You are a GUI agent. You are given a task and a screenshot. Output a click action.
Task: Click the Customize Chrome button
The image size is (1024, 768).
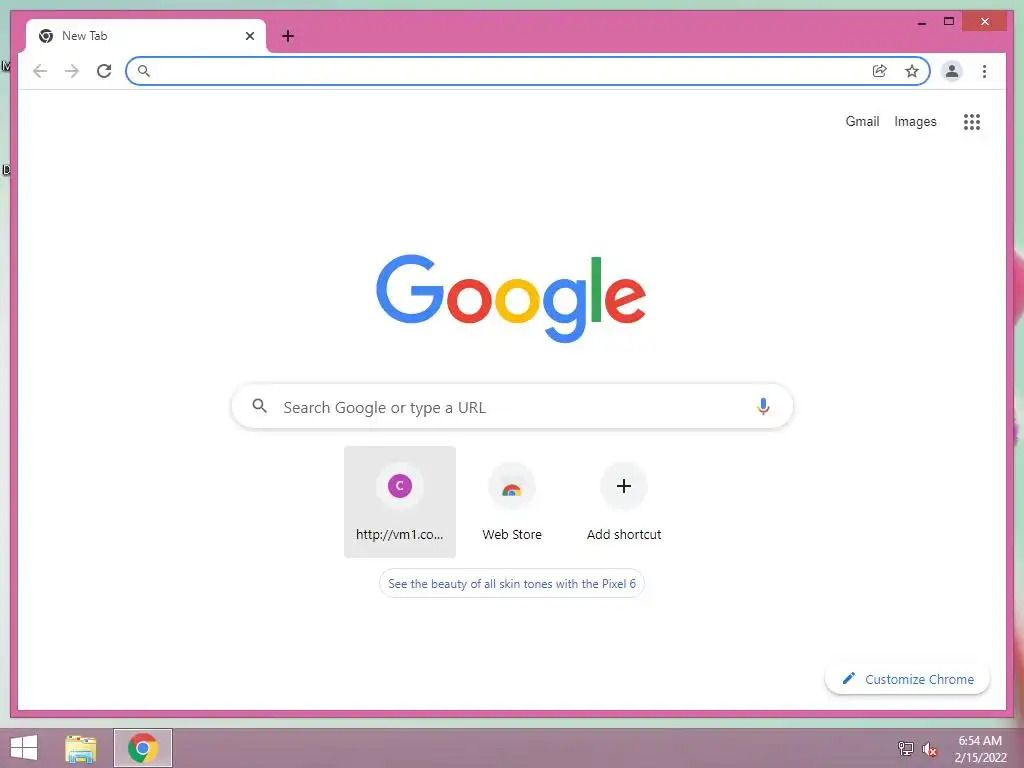907,679
